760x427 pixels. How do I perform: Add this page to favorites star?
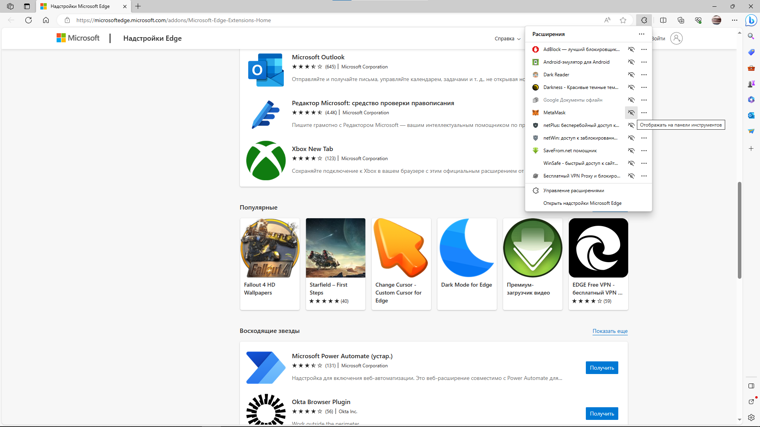click(623, 20)
